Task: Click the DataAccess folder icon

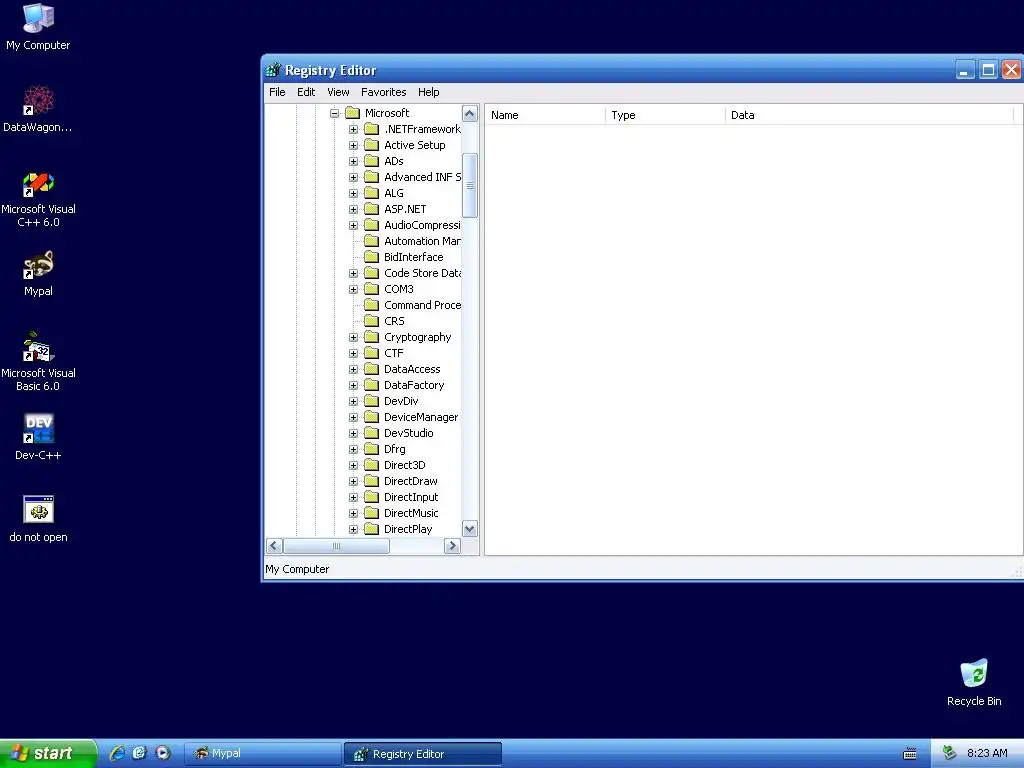Action: (x=372, y=369)
